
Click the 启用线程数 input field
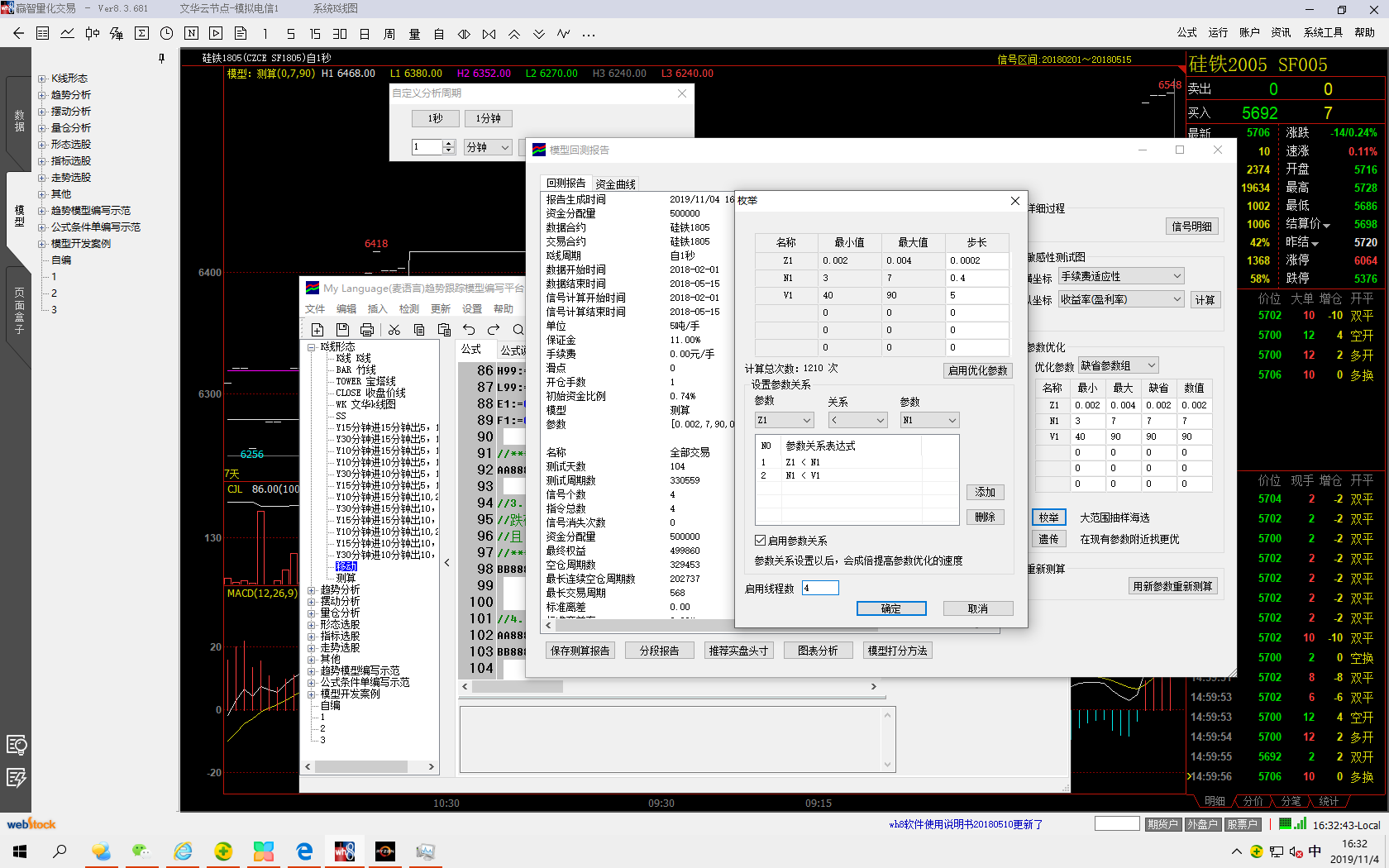coord(819,588)
